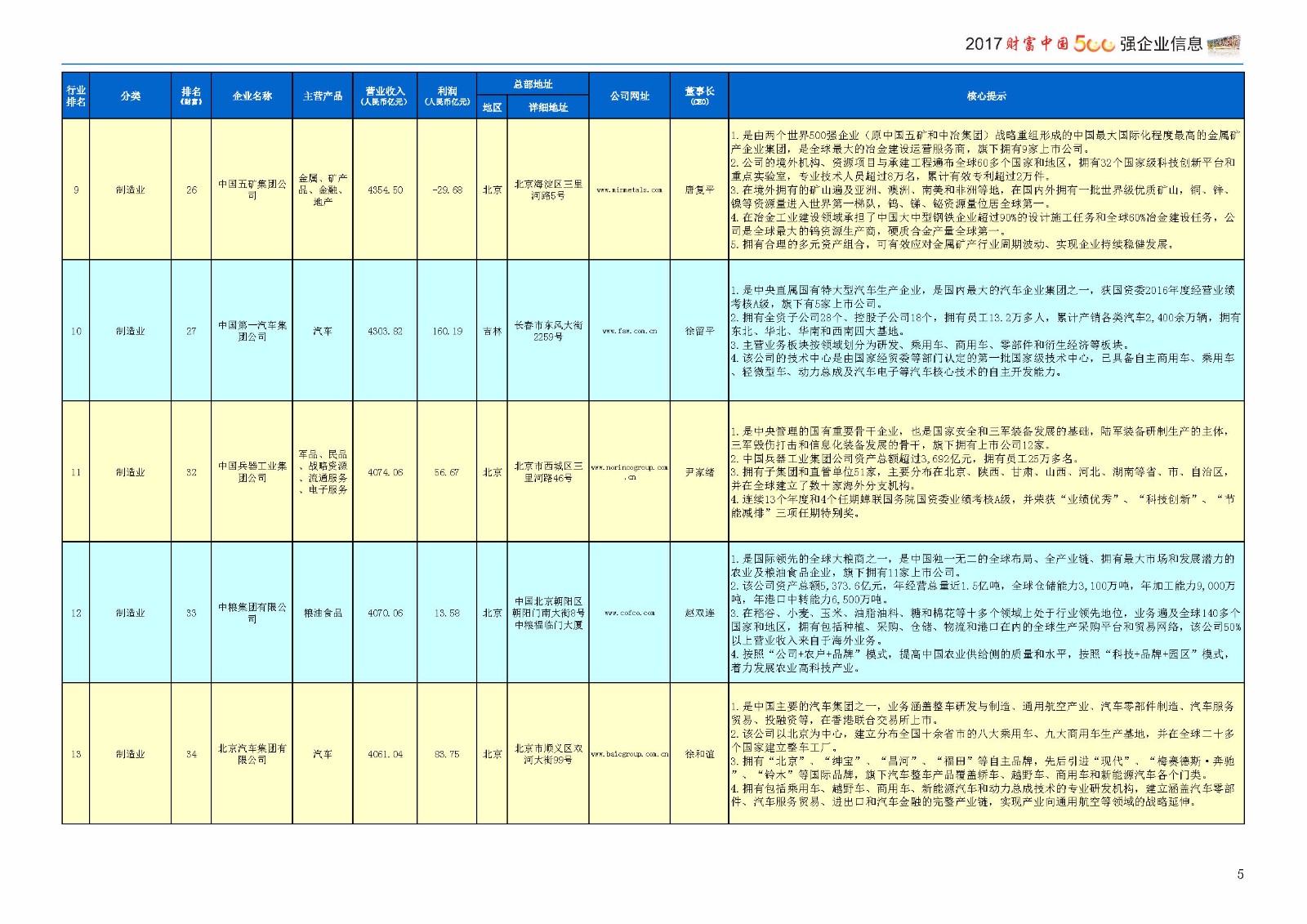Click Fortune rank value 32
1307x924 pixels.
coord(191,472)
